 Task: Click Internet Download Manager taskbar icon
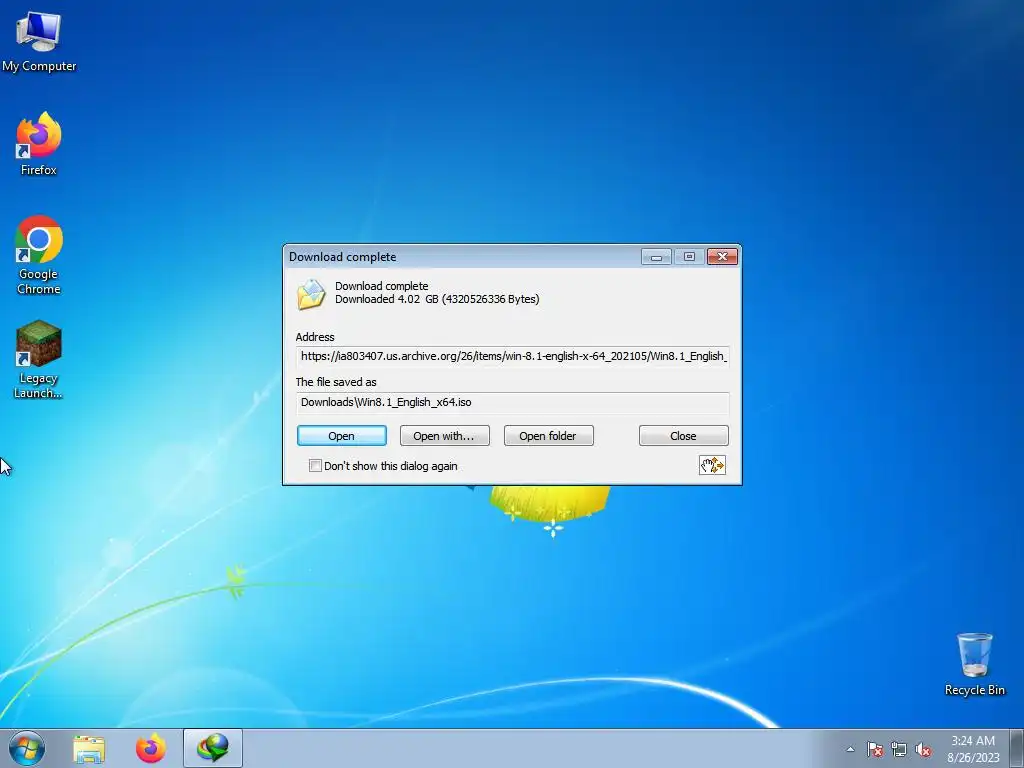(213, 748)
